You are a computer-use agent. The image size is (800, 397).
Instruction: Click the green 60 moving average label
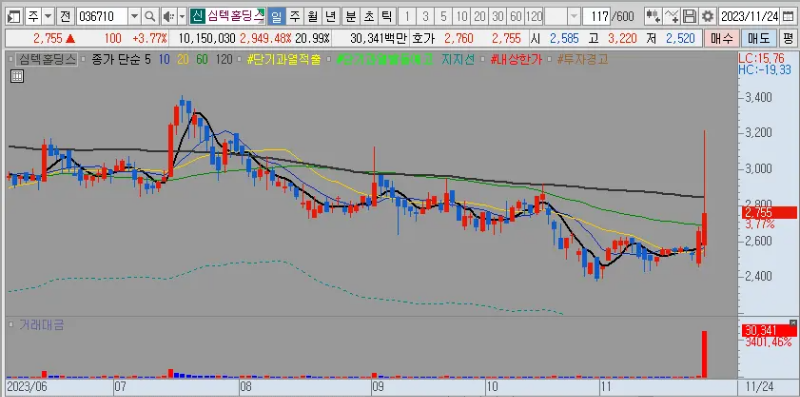(x=202, y=59)
